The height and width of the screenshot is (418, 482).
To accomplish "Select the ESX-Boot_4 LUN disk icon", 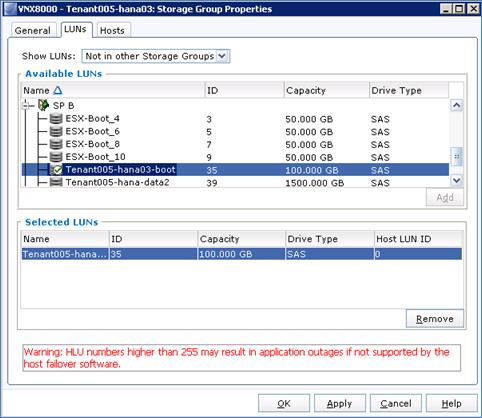I will click(x=56, y=118).
